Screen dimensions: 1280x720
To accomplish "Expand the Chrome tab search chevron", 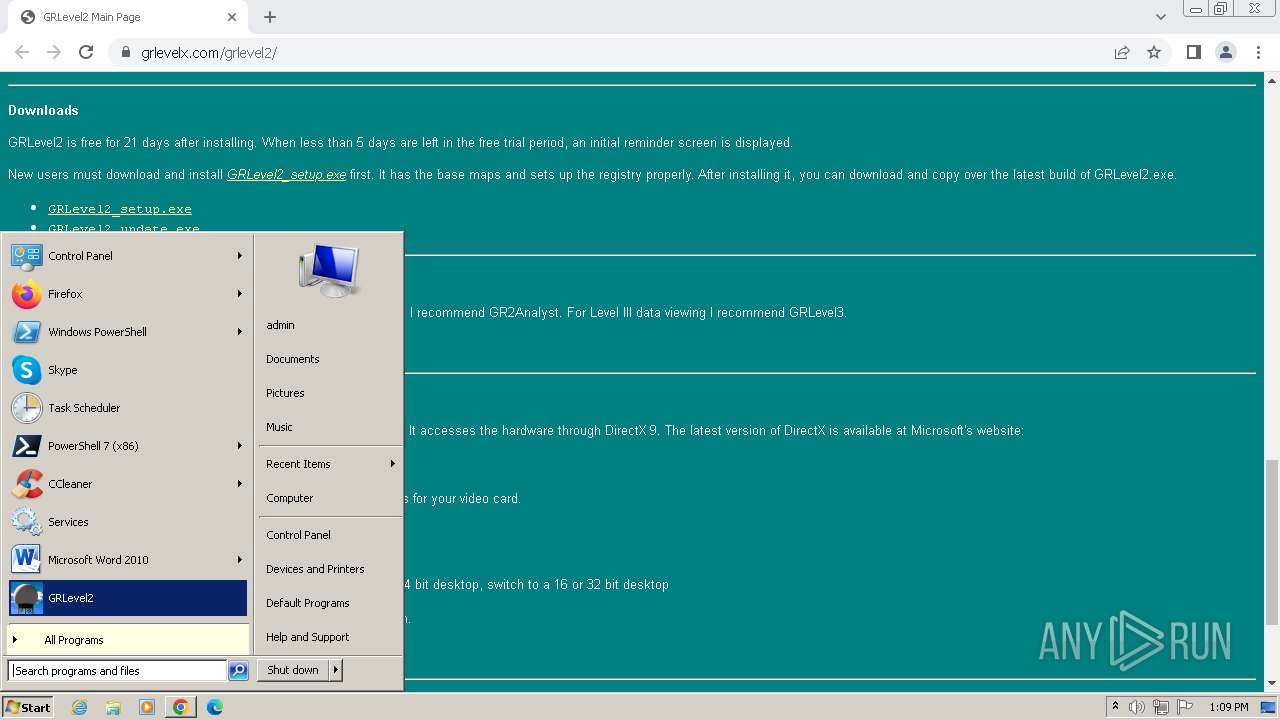I will coord(1161,17).
